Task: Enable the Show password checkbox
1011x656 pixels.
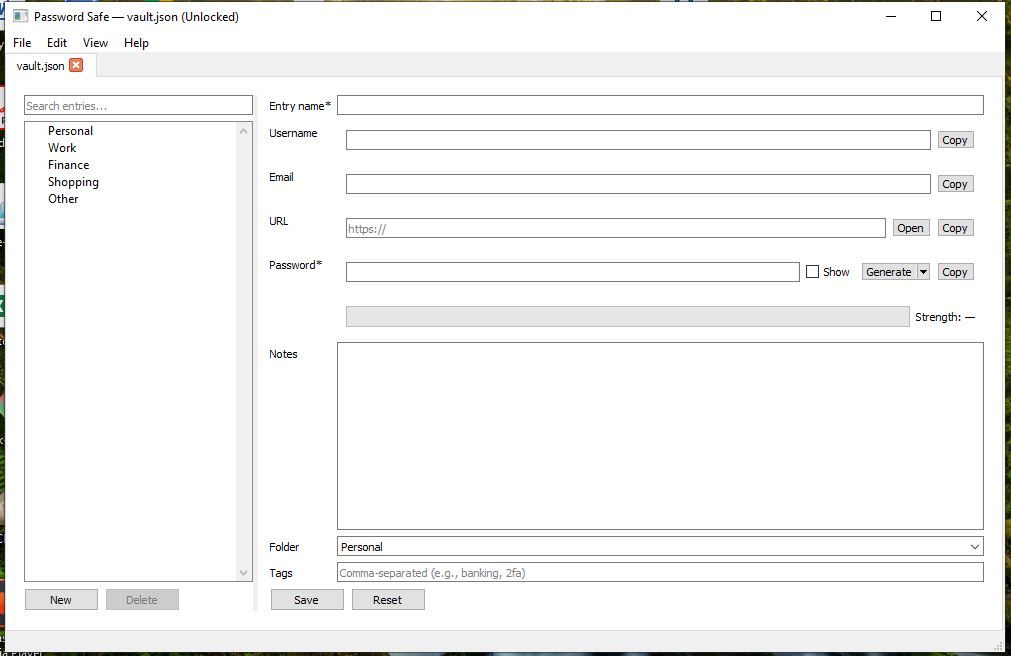Action: tap(813, 271)
